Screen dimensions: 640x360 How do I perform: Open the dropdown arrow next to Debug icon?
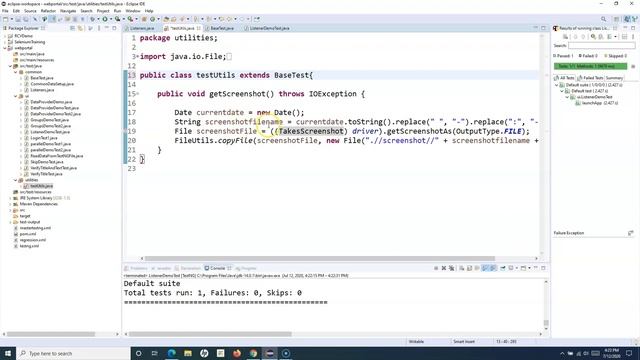tap(98, 19)
